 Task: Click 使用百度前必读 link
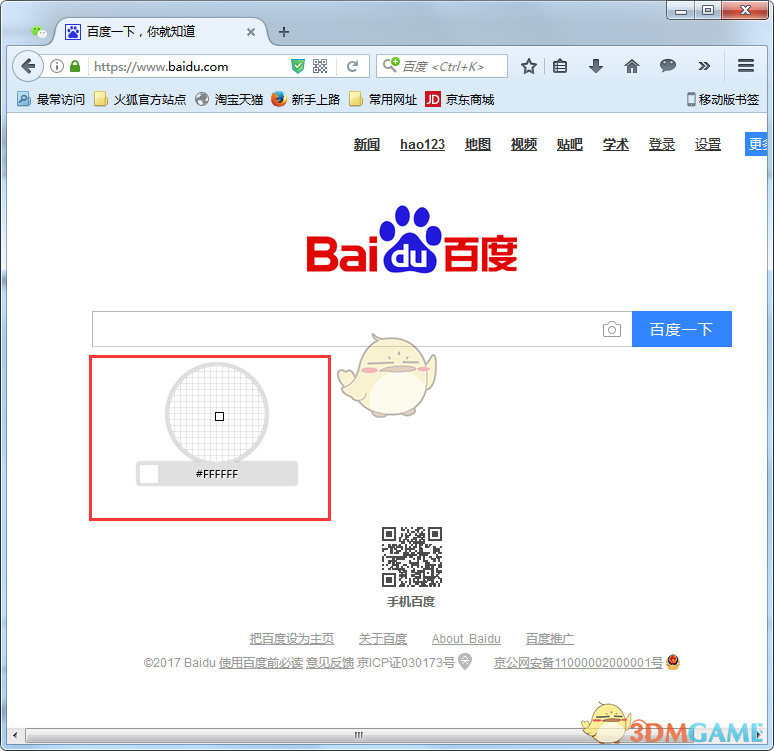(261, 663)
